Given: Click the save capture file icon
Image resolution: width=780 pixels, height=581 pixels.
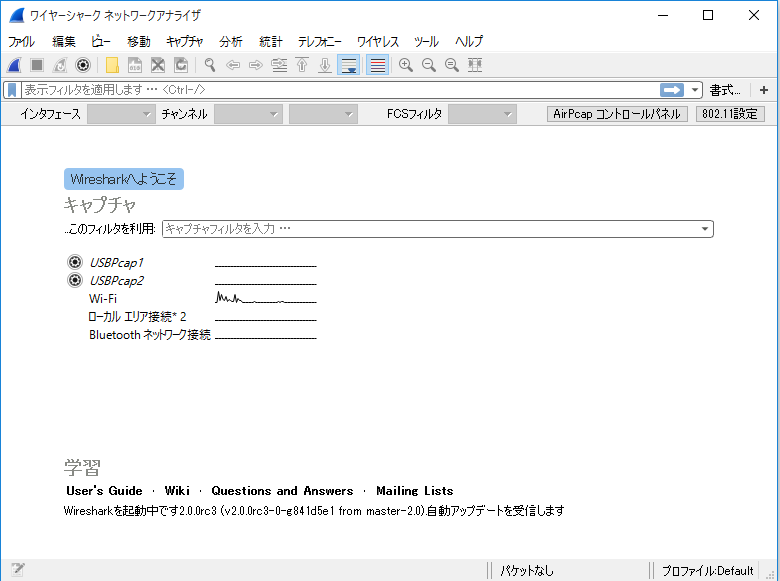Looking at the screenshot, I should tap(135, 65).
